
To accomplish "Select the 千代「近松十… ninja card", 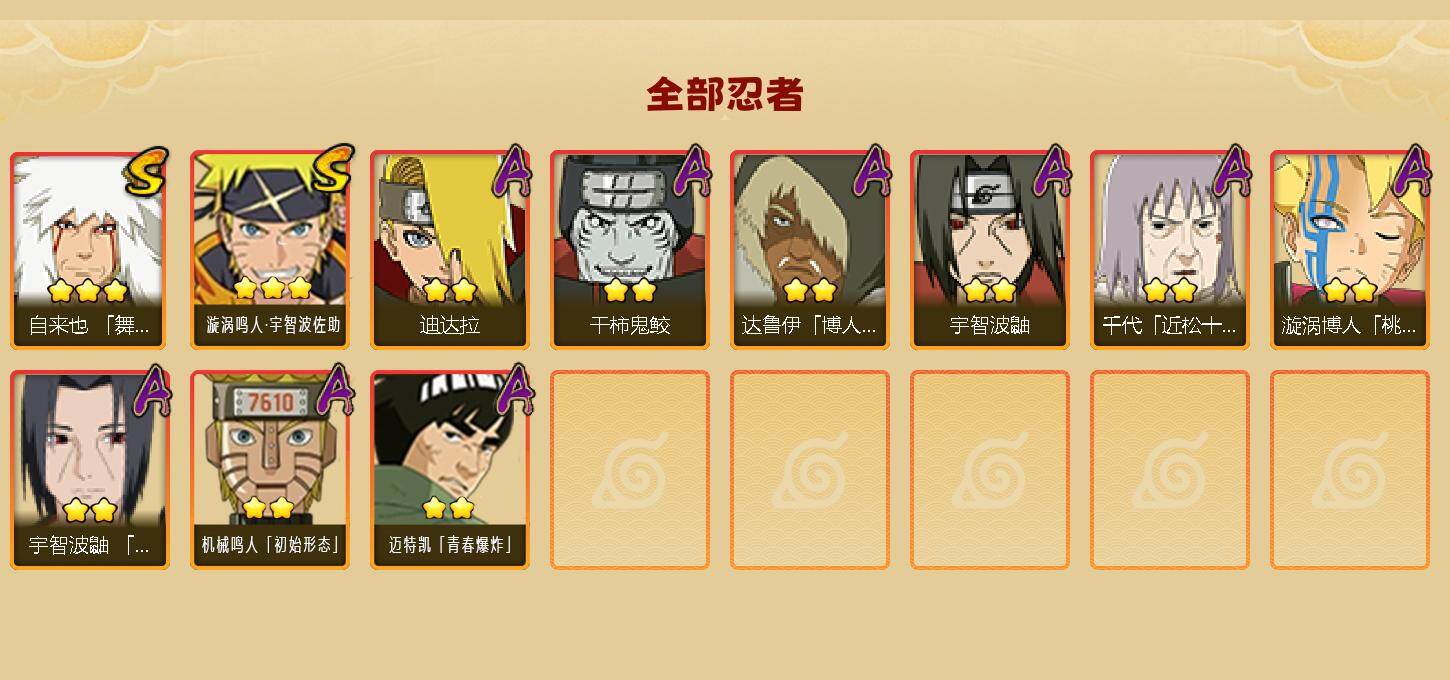I will [x=1170, y=250].
